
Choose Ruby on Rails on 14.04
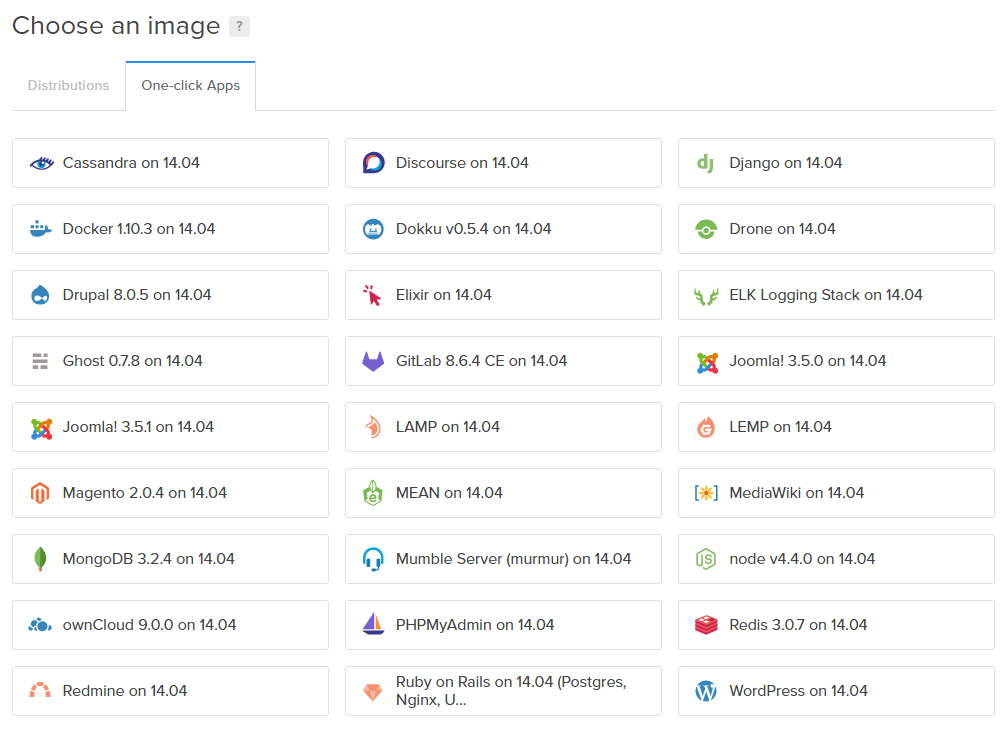(503, 691)
